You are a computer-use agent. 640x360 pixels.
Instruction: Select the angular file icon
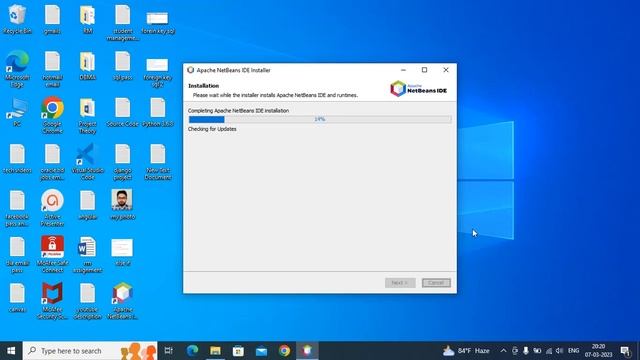pos(87,205)
